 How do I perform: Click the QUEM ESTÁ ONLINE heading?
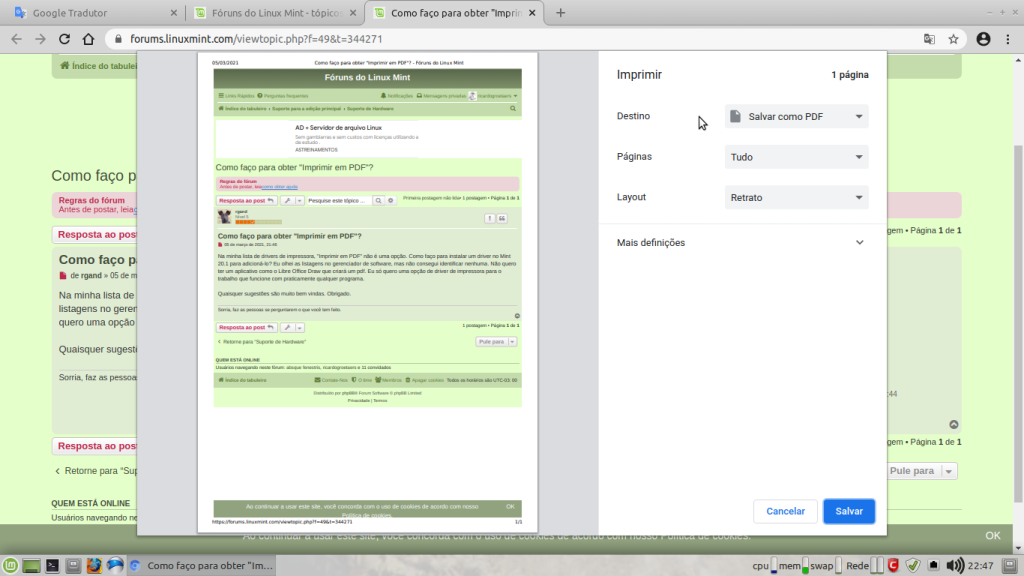[91, 504]
